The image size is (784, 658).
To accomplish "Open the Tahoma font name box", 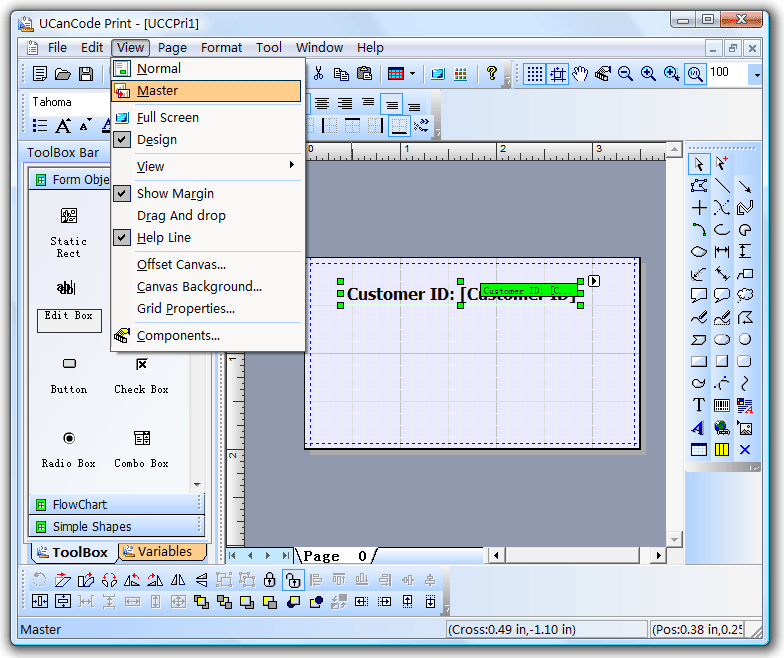I will [x=69, y=102].
